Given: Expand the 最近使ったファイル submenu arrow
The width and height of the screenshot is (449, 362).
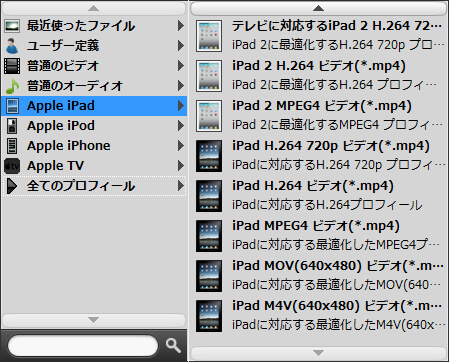Looking at the screenshot, I should (181, 26).
